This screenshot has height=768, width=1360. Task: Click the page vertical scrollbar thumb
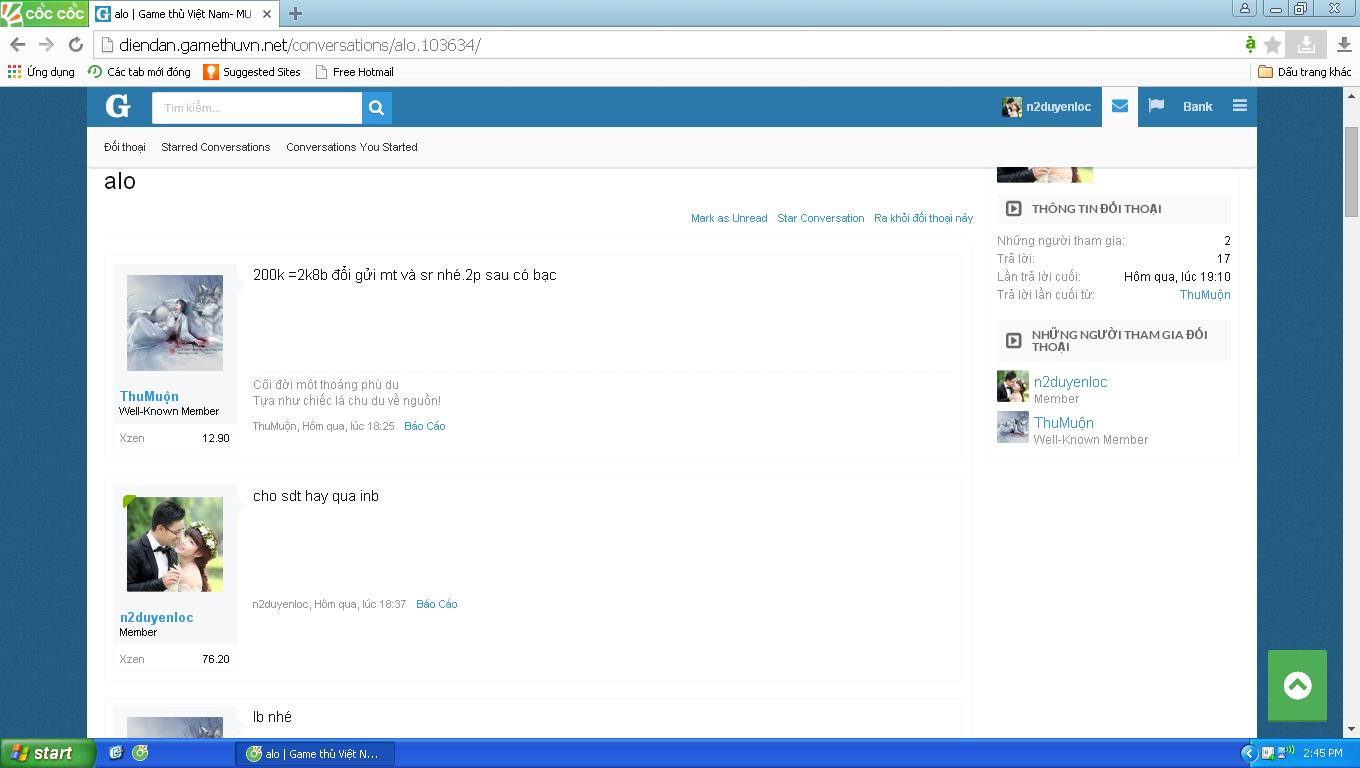pyautogui.click(x=1351, y=172)
